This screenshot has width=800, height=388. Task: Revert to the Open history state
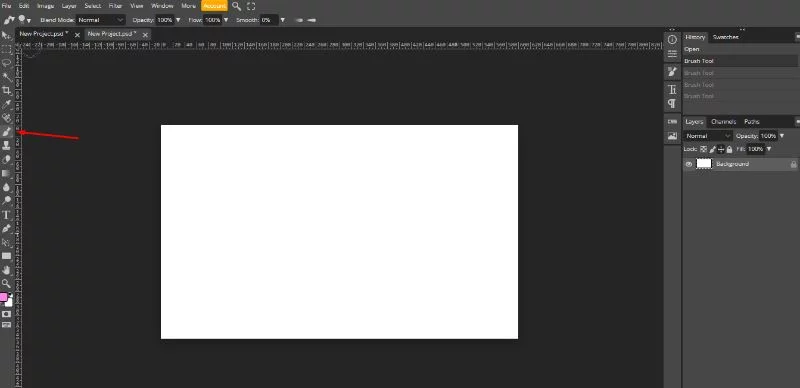point(740,50)
